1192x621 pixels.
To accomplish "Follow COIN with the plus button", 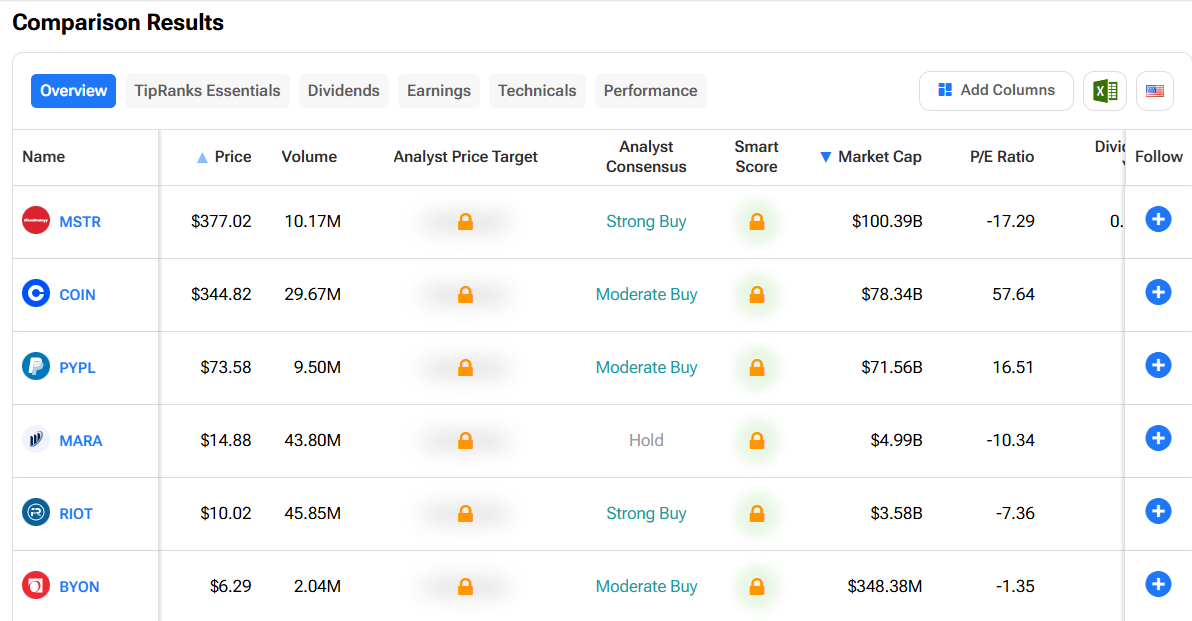I will click(x=1158, y=293).
